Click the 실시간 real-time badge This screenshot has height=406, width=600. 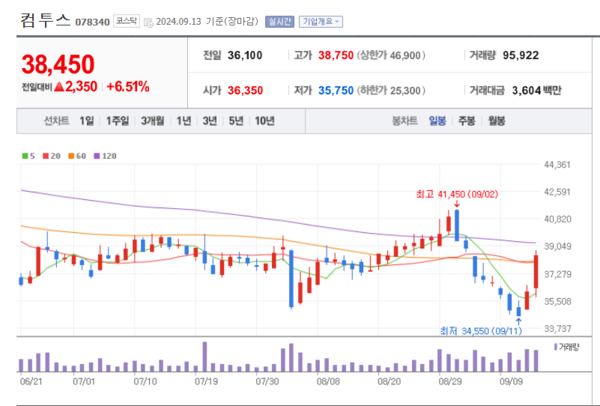coord(279,21)
